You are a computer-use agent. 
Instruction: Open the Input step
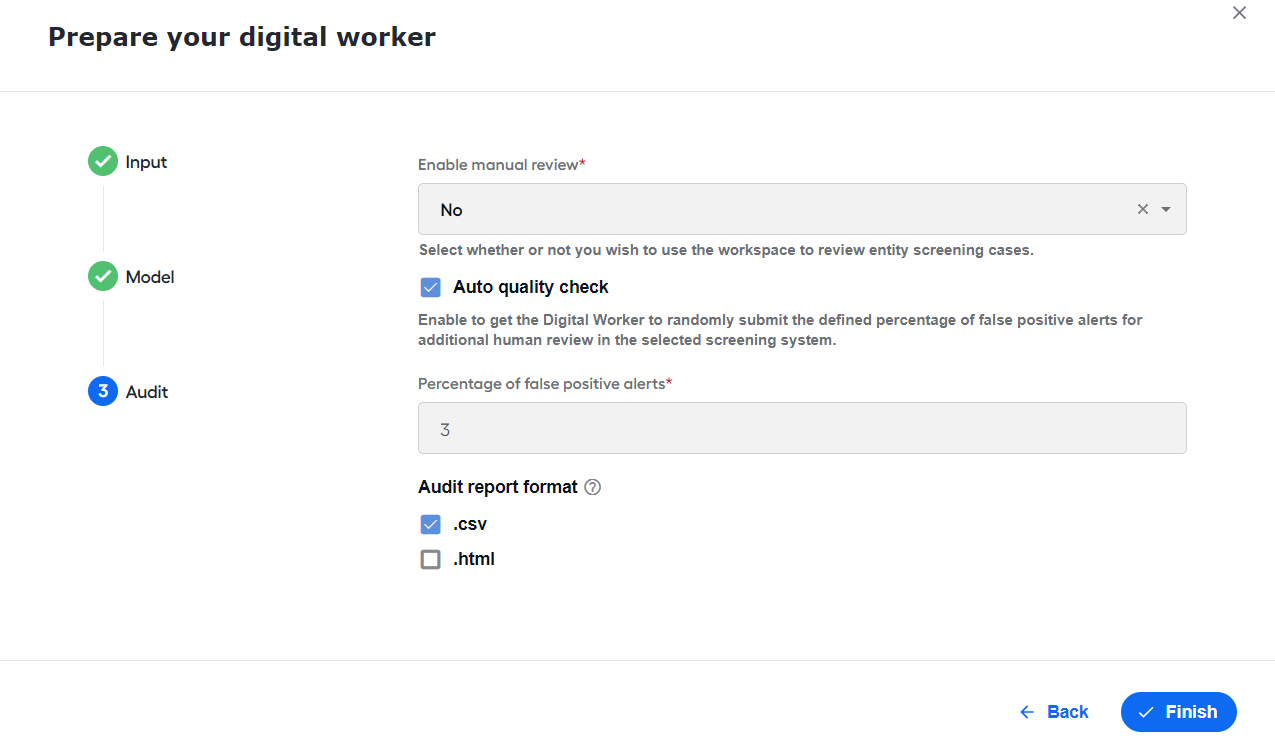146,162
